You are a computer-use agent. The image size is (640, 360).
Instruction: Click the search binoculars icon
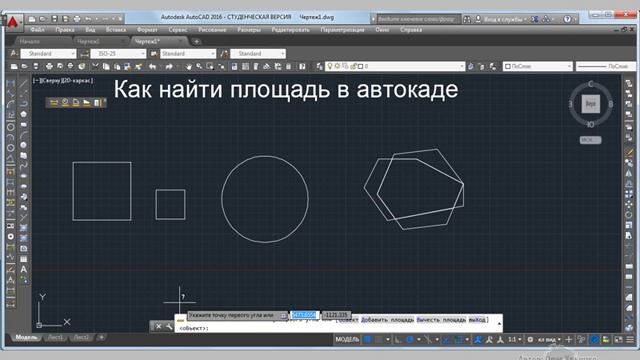pos(467,19)
